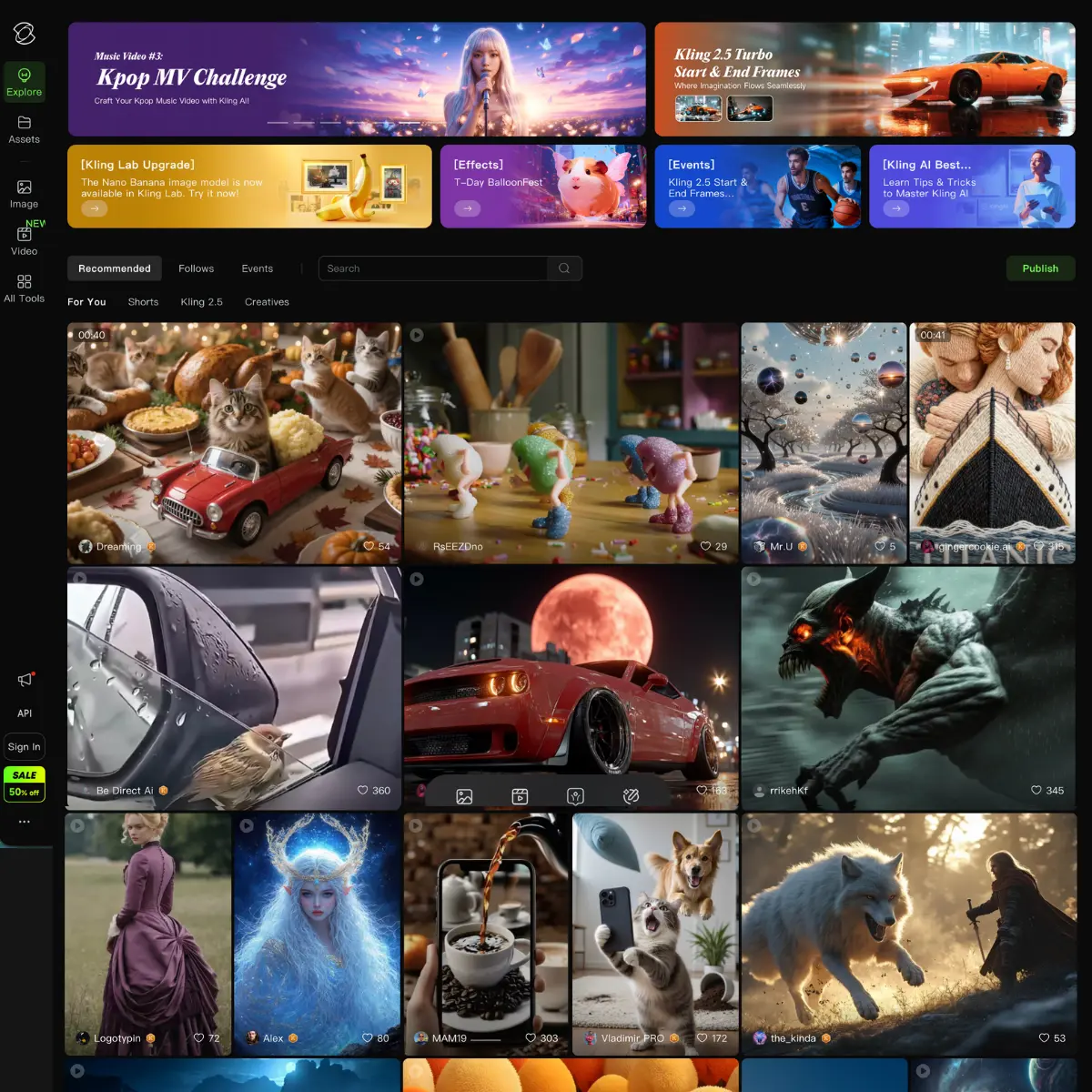This screenshot has height=1092, width=1092.
Task: Open All Tools from the sidebar
Action: pyautogui.click(x=24, y=288)
